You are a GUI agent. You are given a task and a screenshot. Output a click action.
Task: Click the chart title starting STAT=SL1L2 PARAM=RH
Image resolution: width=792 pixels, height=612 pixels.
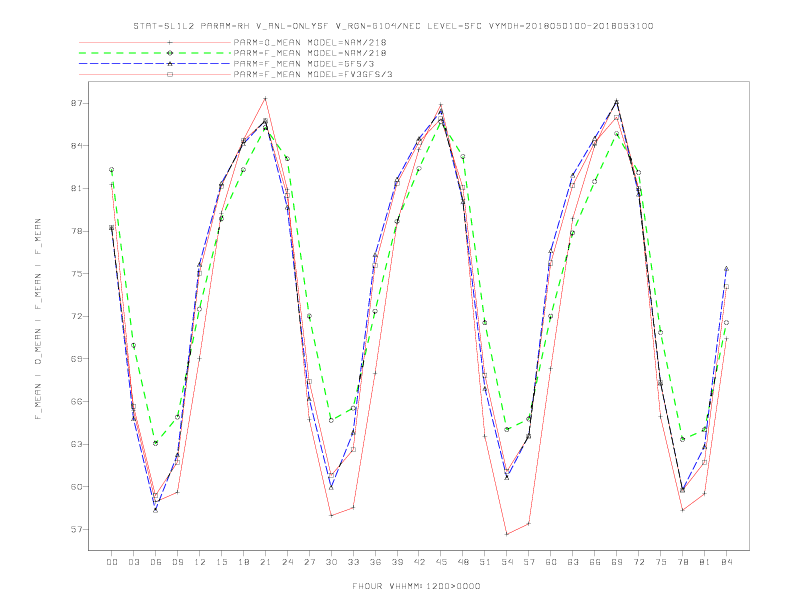(x=393, y=26)
